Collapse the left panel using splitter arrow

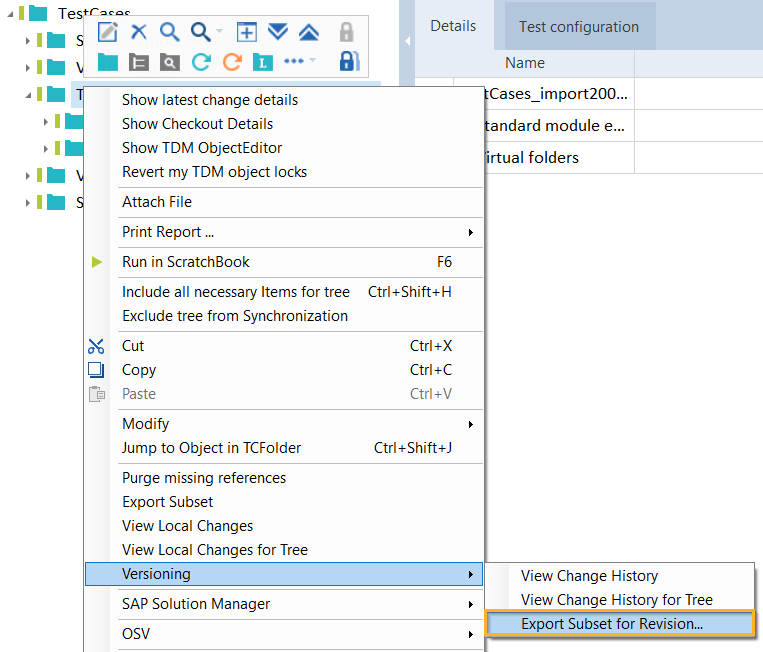pos(407,41)
